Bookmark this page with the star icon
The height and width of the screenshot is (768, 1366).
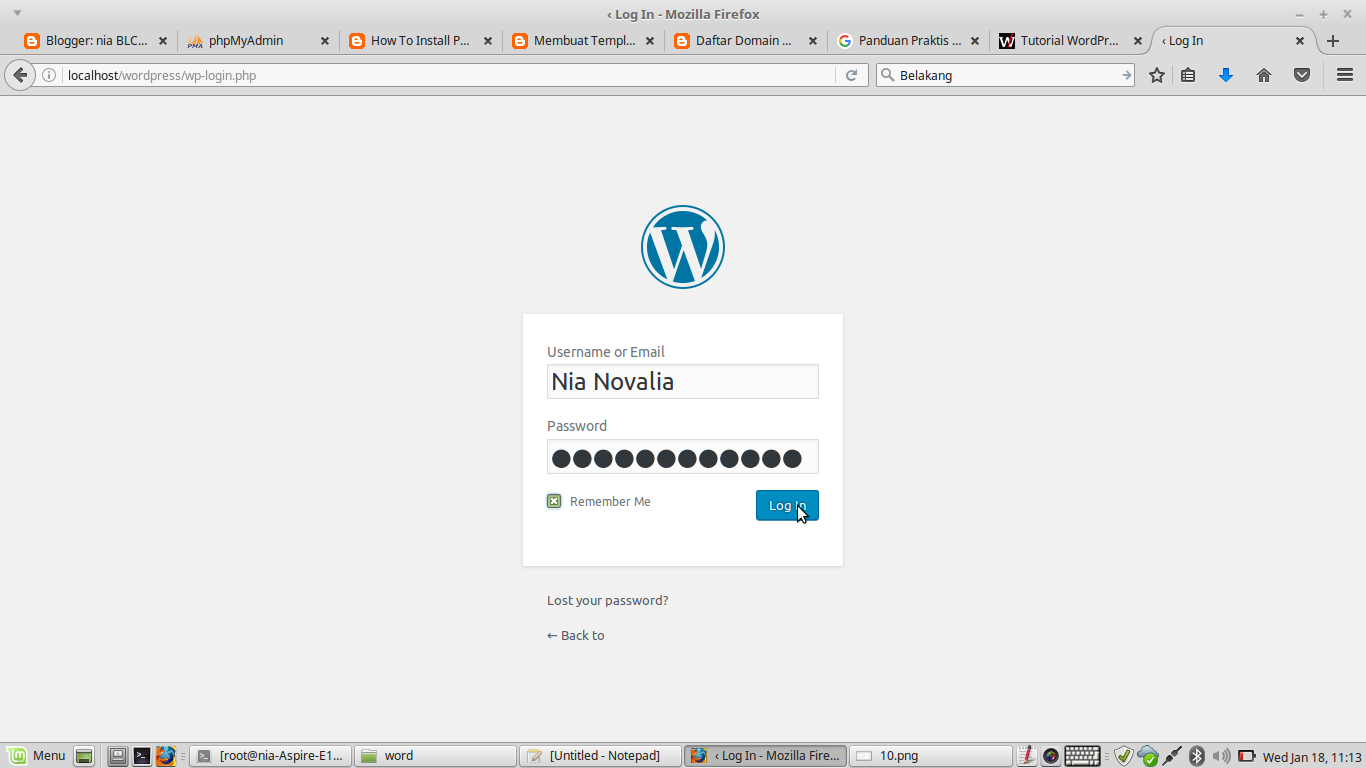pos(1157,75)
